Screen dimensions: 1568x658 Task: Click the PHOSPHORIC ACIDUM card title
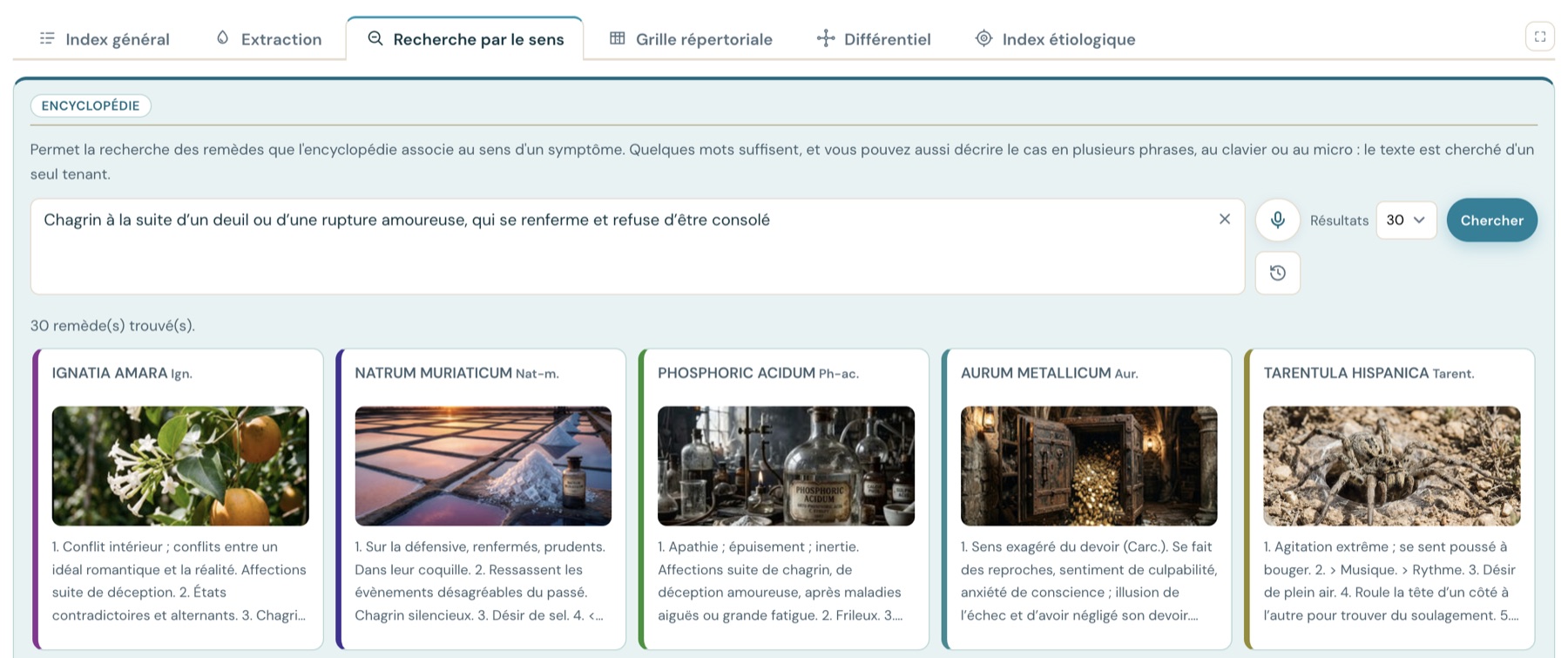pyautogui.click(x=736, y=373)
